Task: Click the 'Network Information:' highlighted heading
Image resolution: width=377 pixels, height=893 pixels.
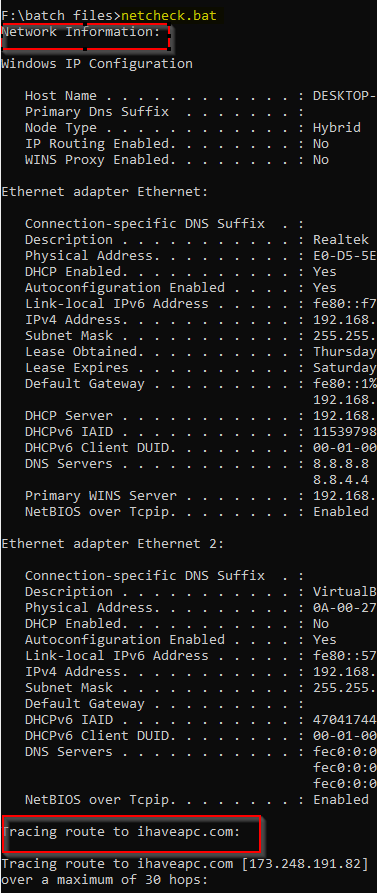Action: 81,32
